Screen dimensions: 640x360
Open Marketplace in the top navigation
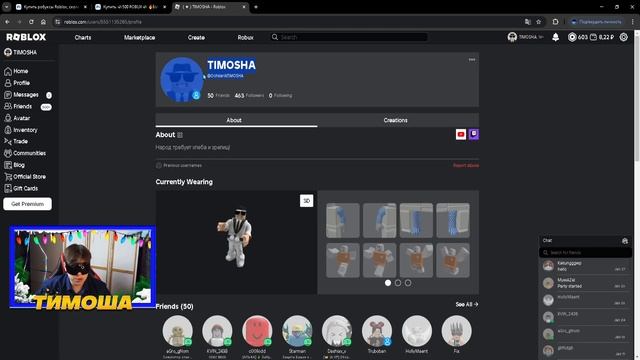140,38
